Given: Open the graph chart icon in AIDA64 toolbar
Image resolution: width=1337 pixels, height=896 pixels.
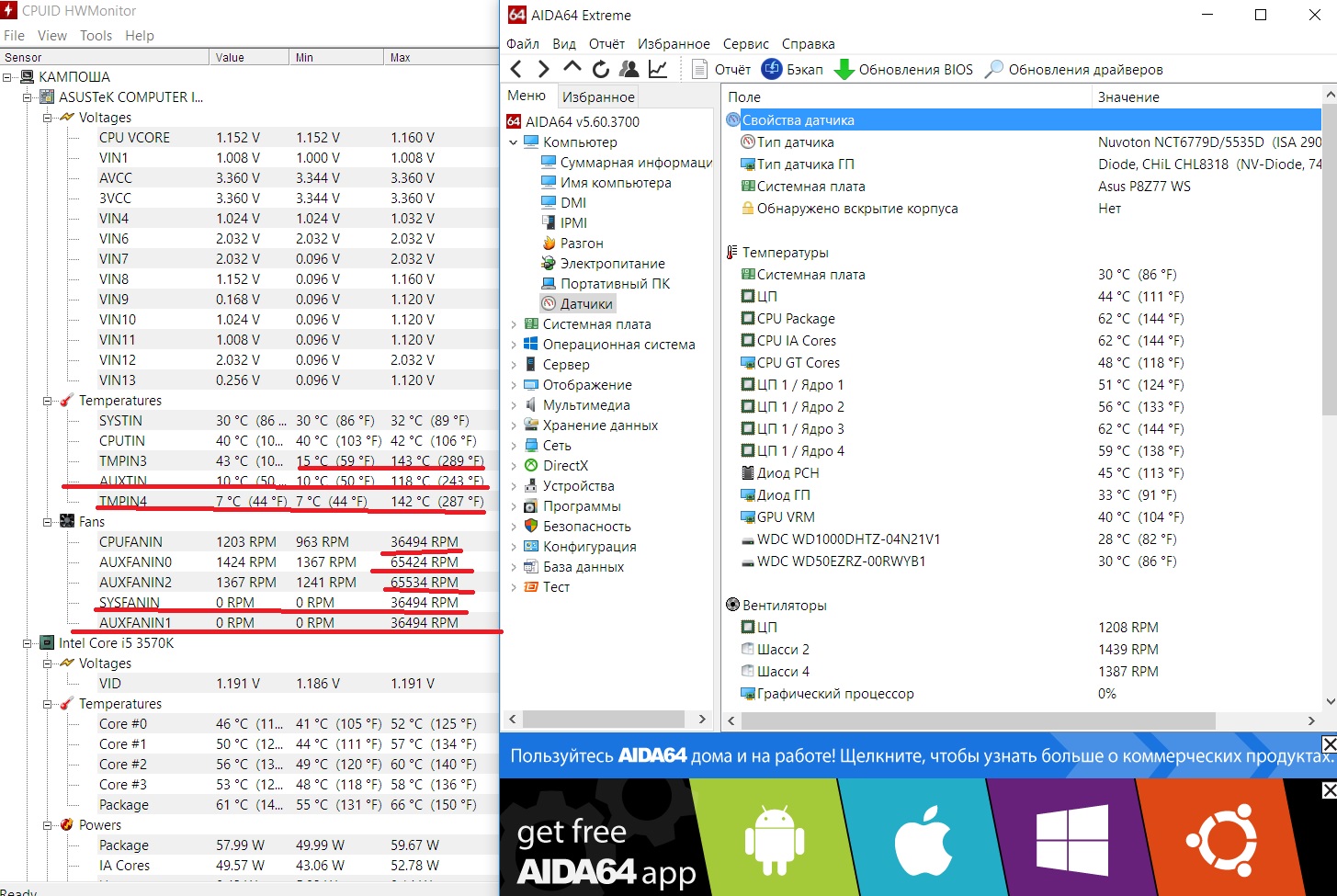Looking at the screenshot, I should click(658, 69).
